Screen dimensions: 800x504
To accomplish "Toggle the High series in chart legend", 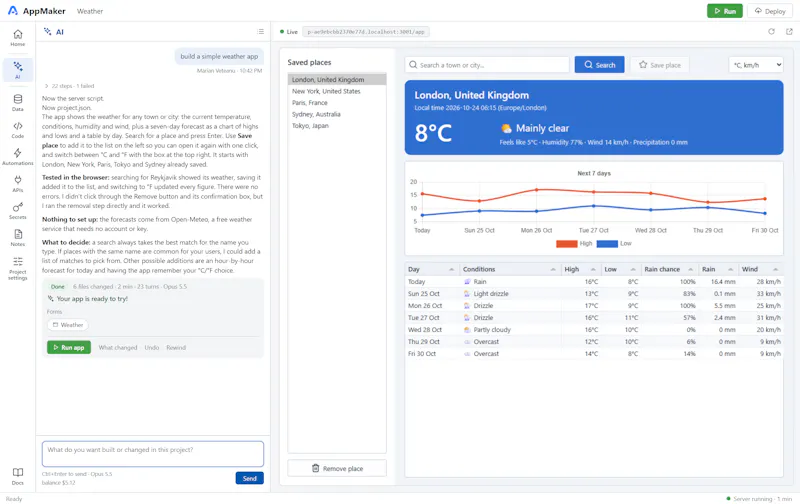I will [574, 244].
